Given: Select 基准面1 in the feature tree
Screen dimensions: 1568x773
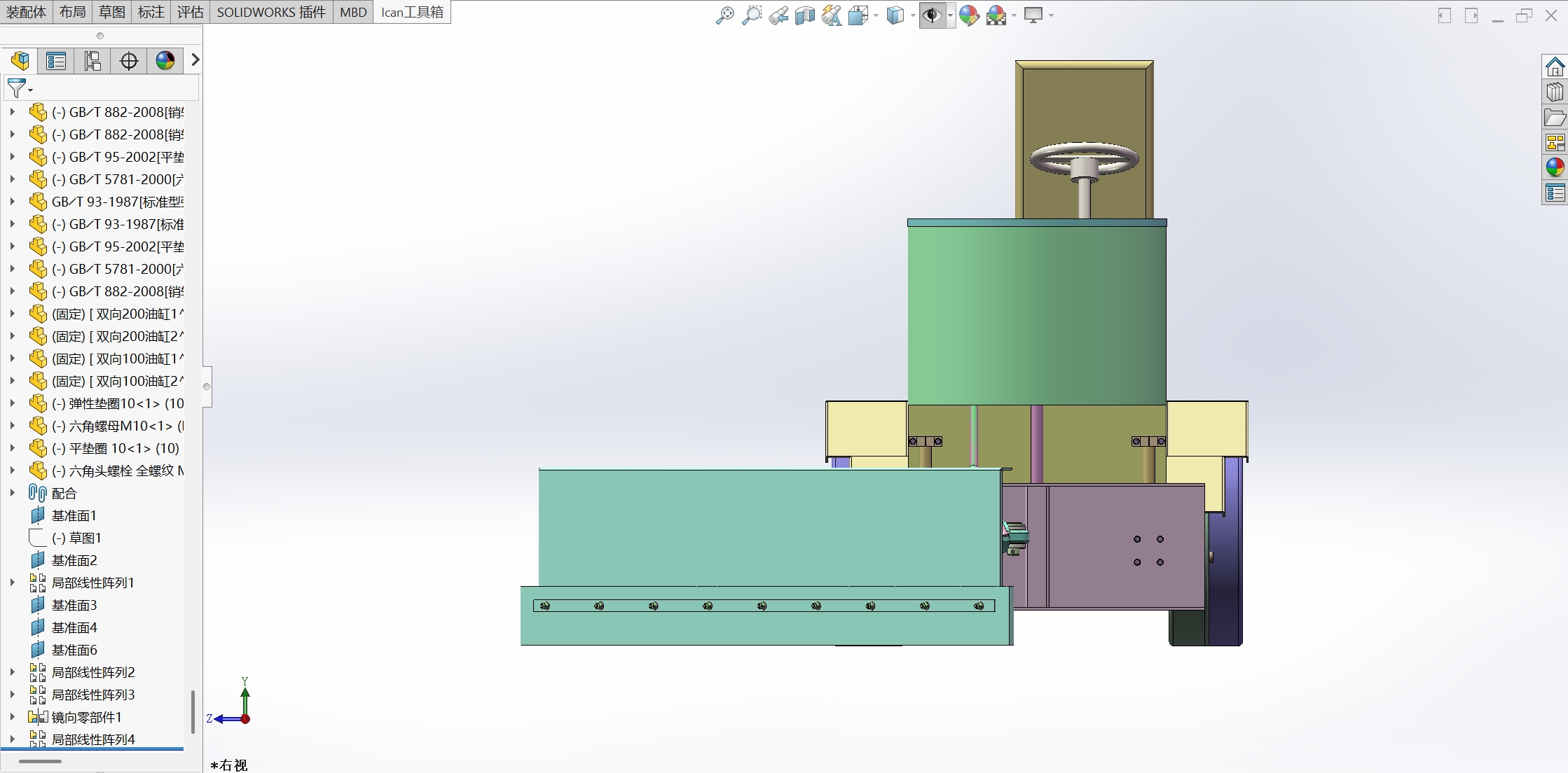Looking at the screenshot, I should click(74, 515).
